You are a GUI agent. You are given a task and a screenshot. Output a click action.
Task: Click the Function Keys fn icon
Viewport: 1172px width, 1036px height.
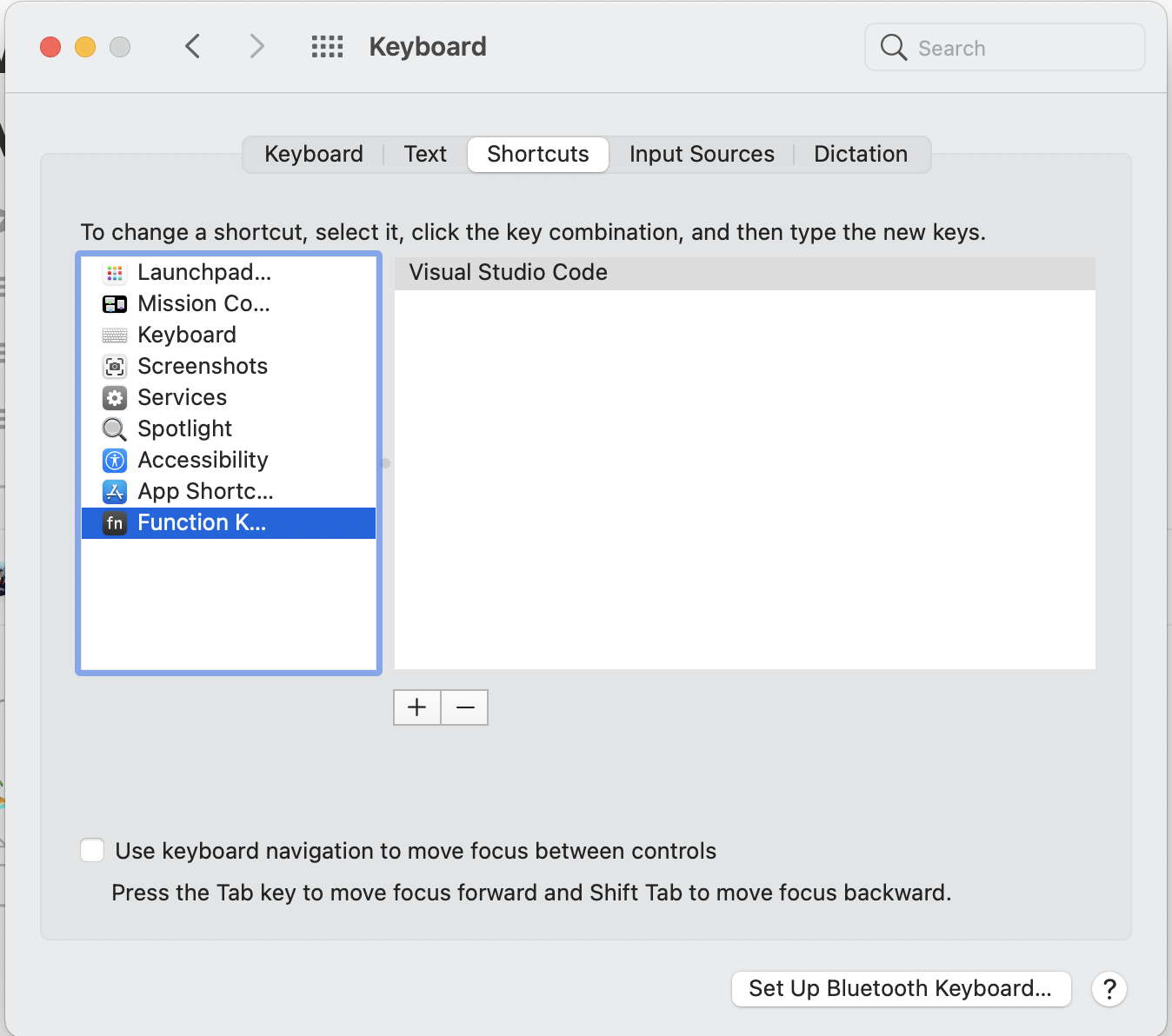(114, 522)
